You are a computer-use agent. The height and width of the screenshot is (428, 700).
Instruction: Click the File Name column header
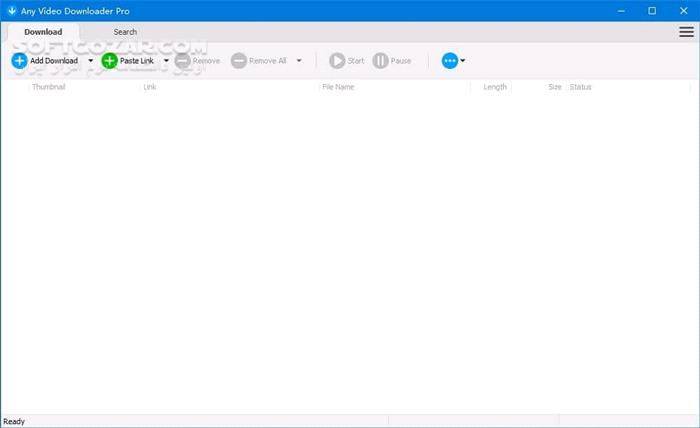[338, 87]
